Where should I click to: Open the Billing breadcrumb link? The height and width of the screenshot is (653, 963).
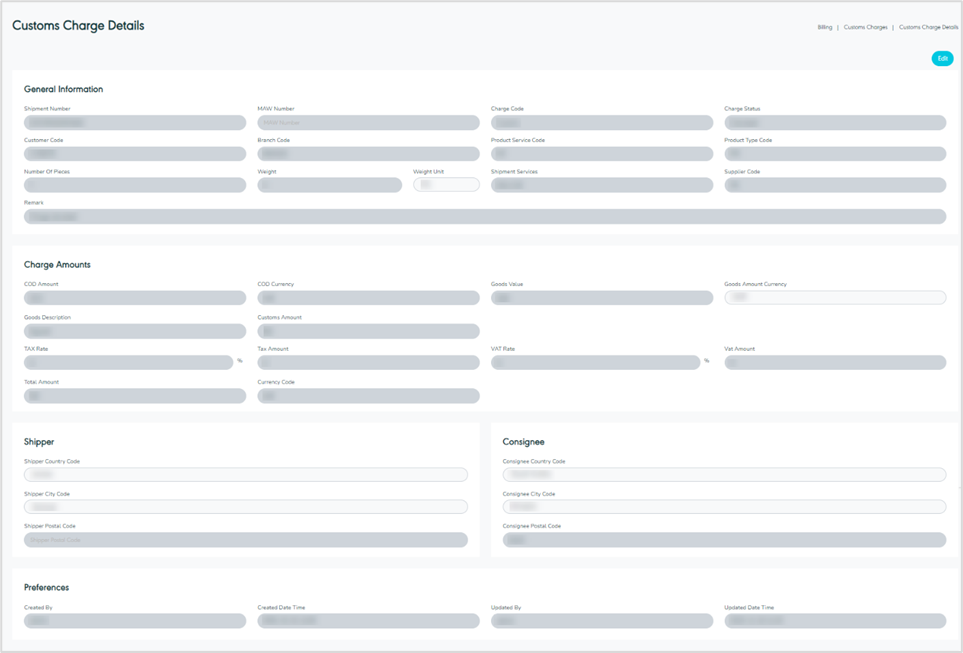824,27
